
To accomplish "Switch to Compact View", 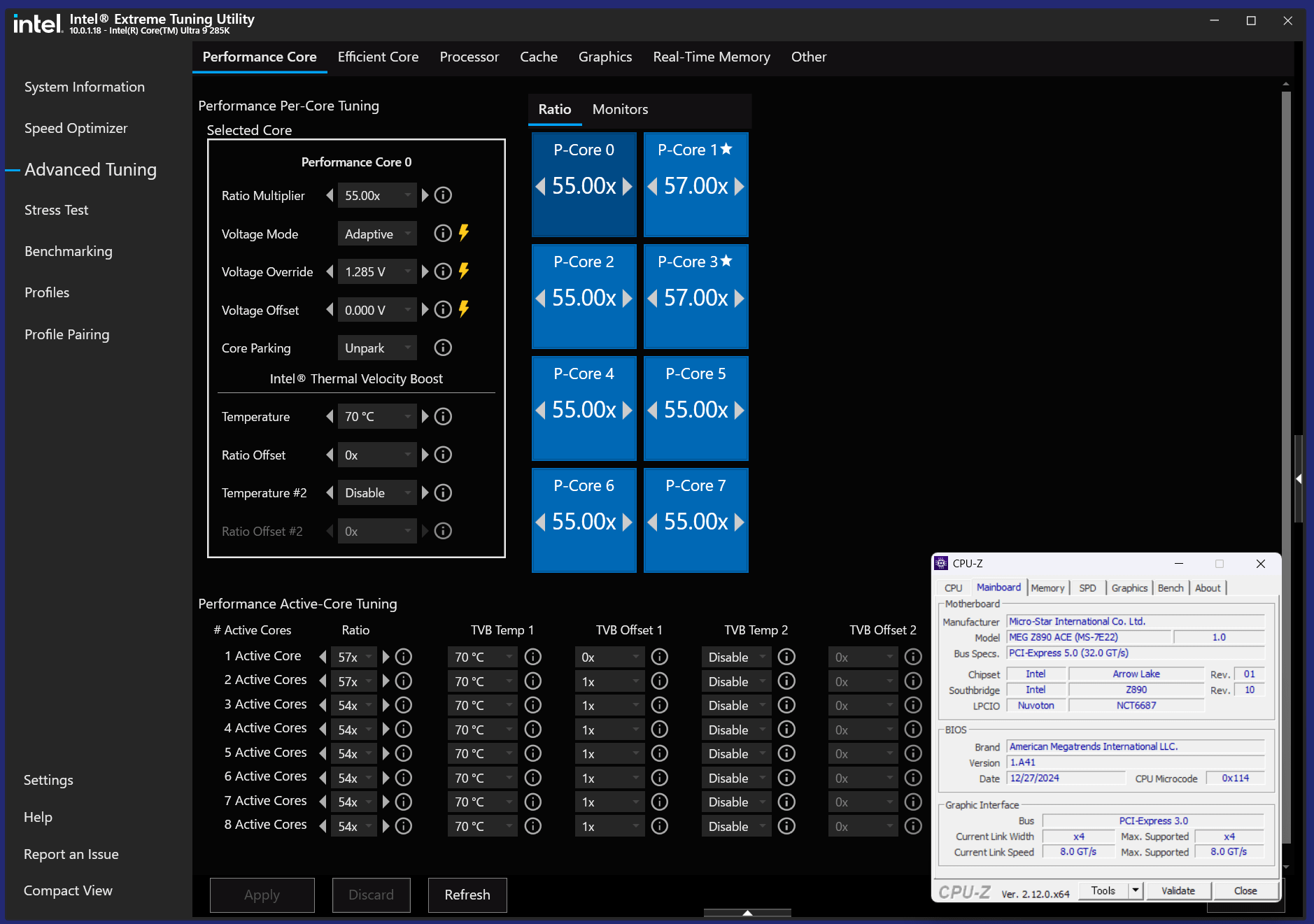I will 69,890.
